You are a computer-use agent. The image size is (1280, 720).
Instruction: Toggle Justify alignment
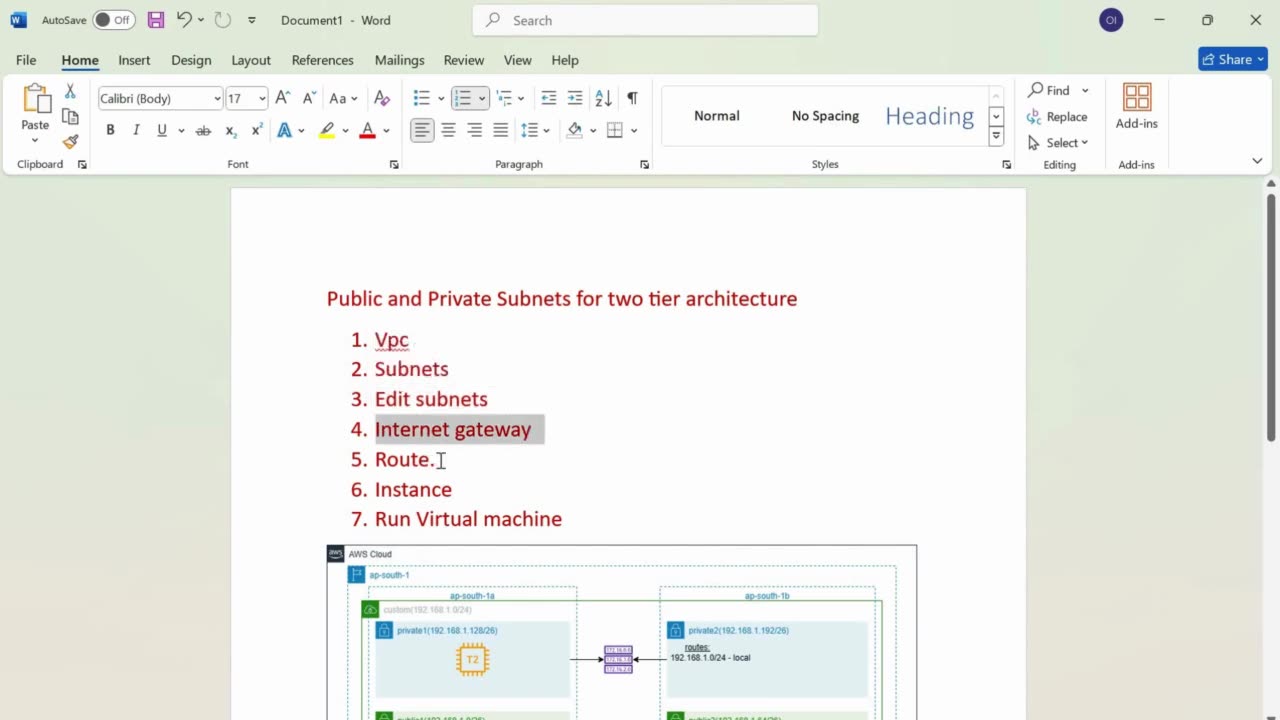point(500,130)
